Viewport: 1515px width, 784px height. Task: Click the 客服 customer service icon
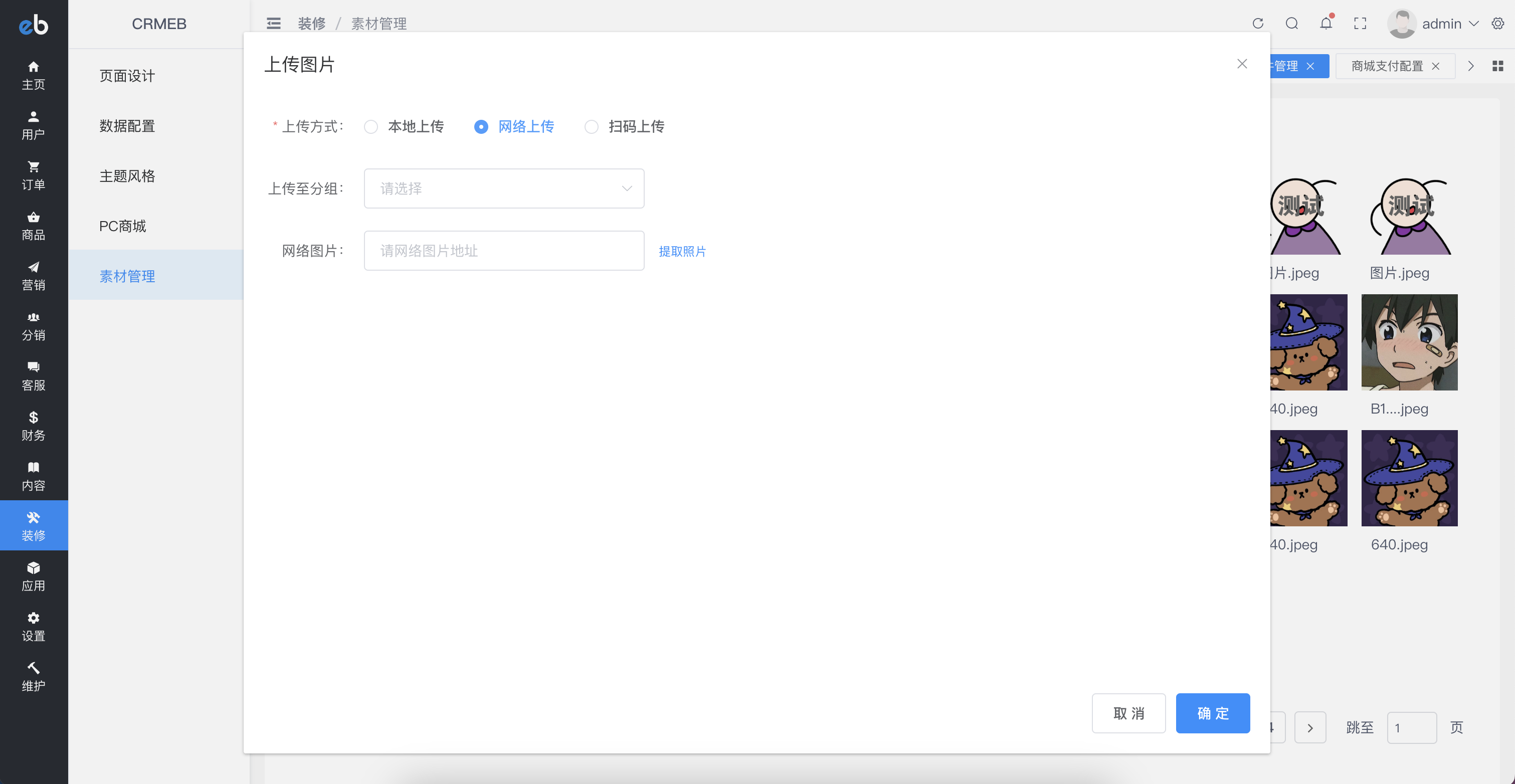pos(33,374)
